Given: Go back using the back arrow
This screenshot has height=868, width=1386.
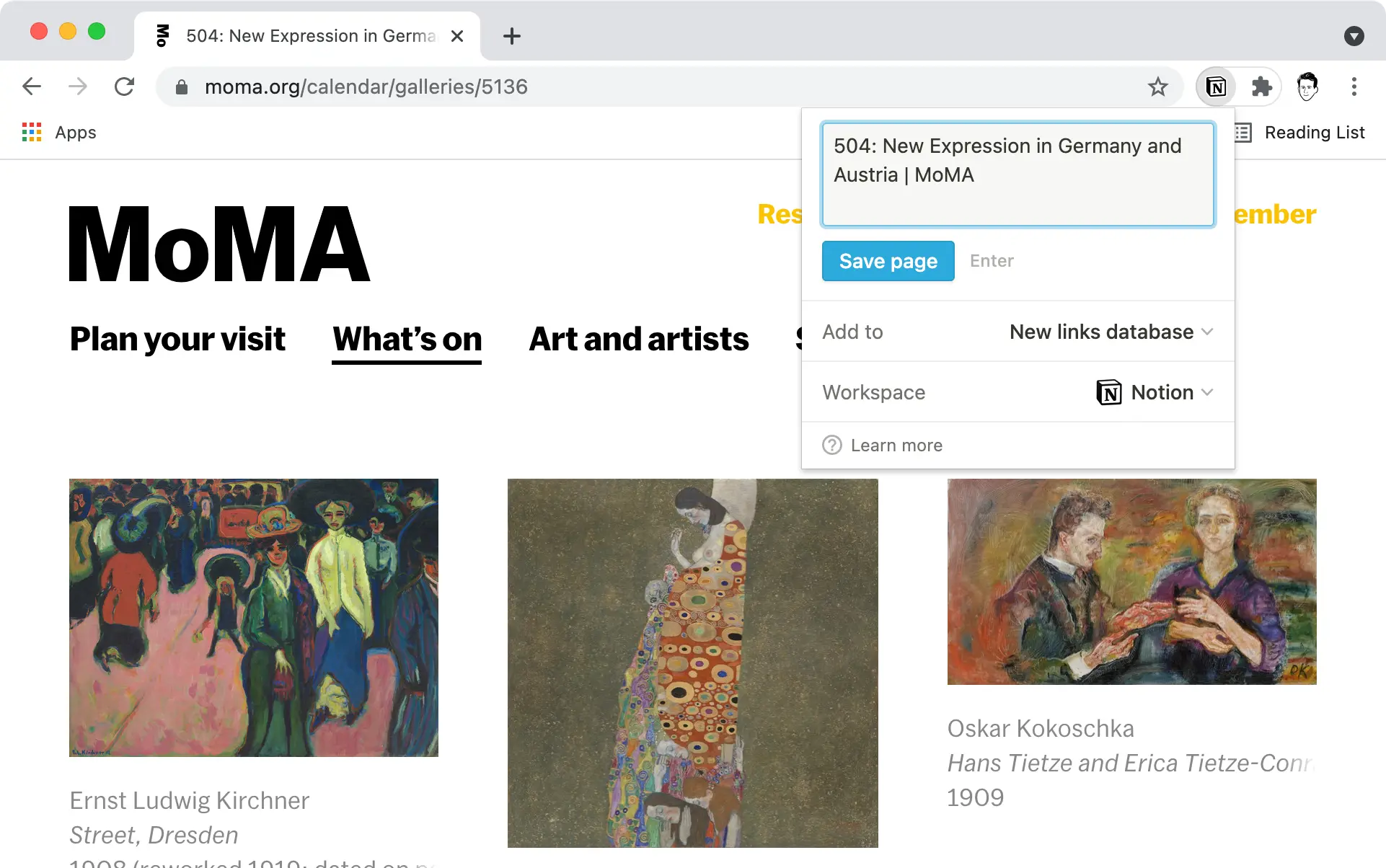Looking at the screenshot, I should (x=32, y=87).
